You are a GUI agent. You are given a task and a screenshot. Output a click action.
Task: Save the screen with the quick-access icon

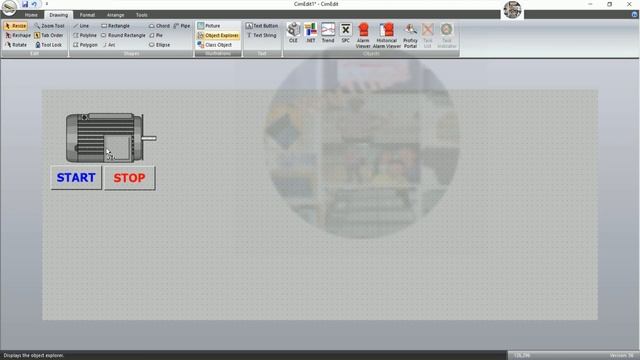25,4
